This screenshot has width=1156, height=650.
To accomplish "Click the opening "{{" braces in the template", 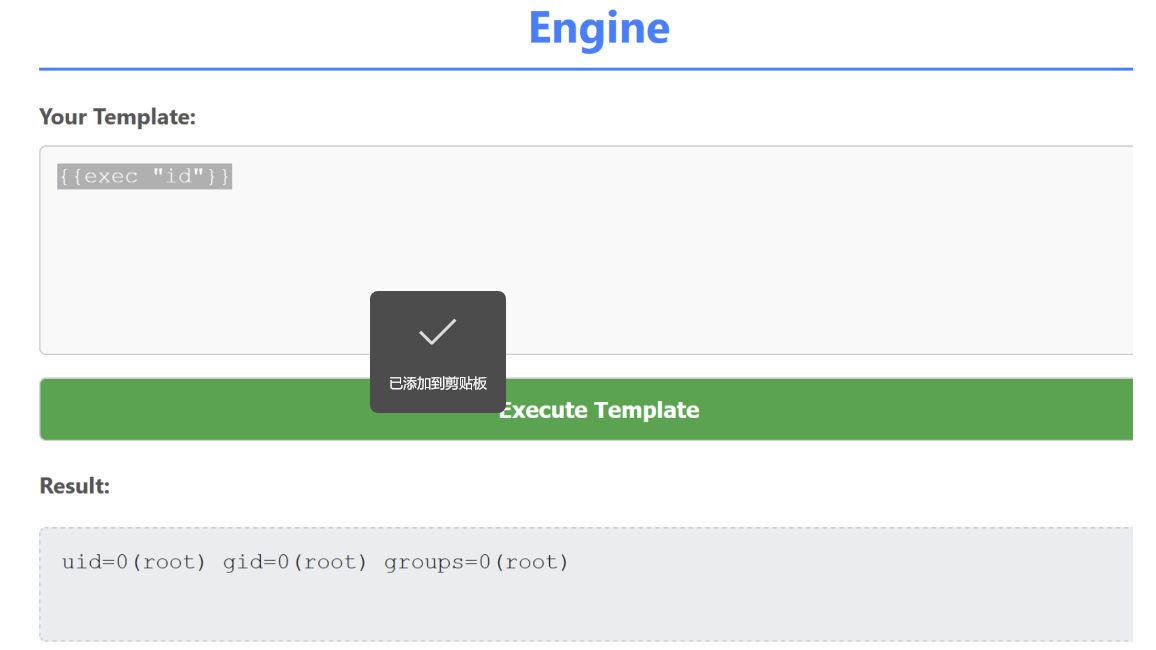I will tap(70, 177).
